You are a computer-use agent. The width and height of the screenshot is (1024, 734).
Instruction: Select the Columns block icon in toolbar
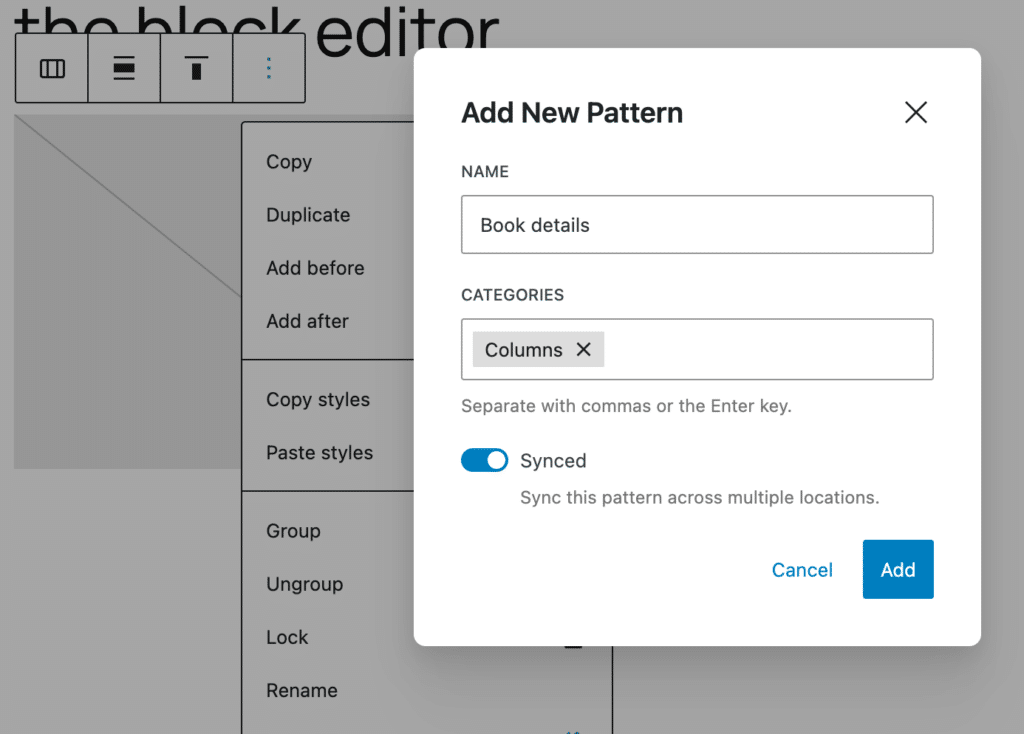pos(51,68)
